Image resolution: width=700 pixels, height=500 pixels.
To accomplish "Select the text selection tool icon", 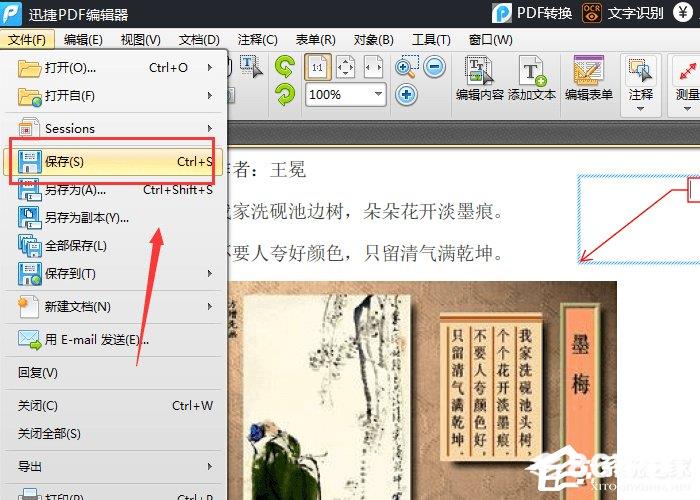I will tap(251, 67).
